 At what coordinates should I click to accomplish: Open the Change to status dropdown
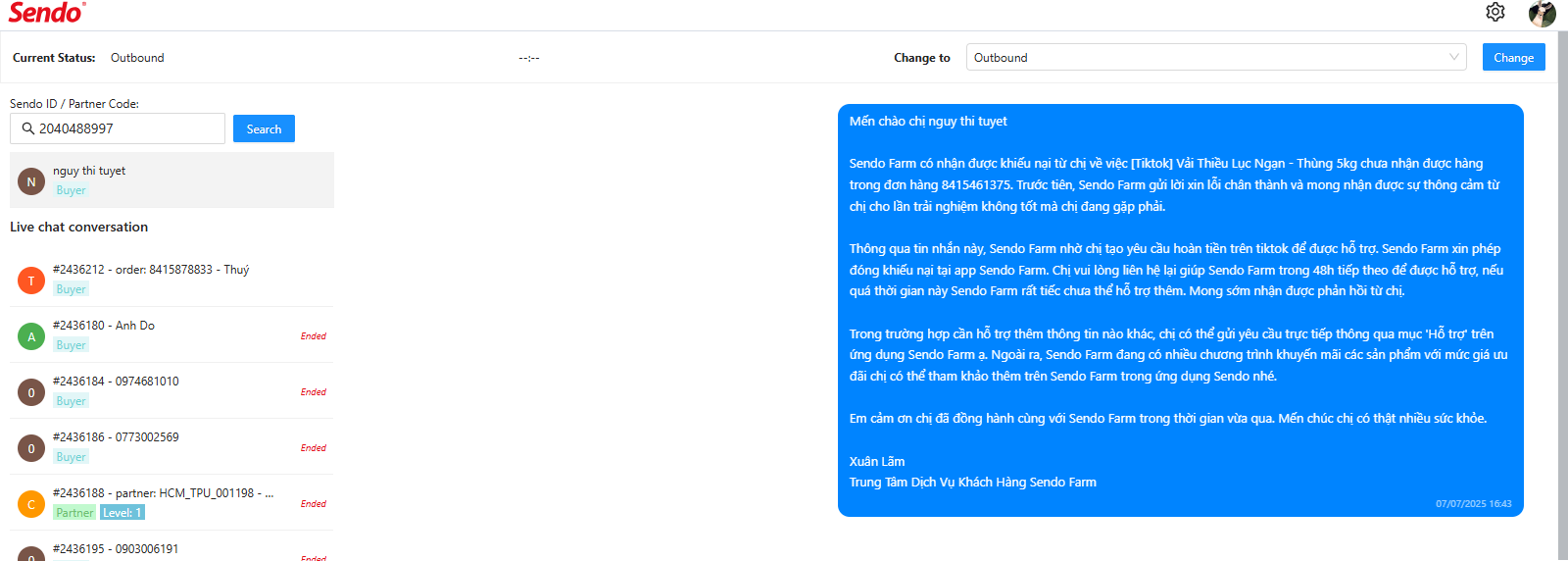click(1216, 57)
